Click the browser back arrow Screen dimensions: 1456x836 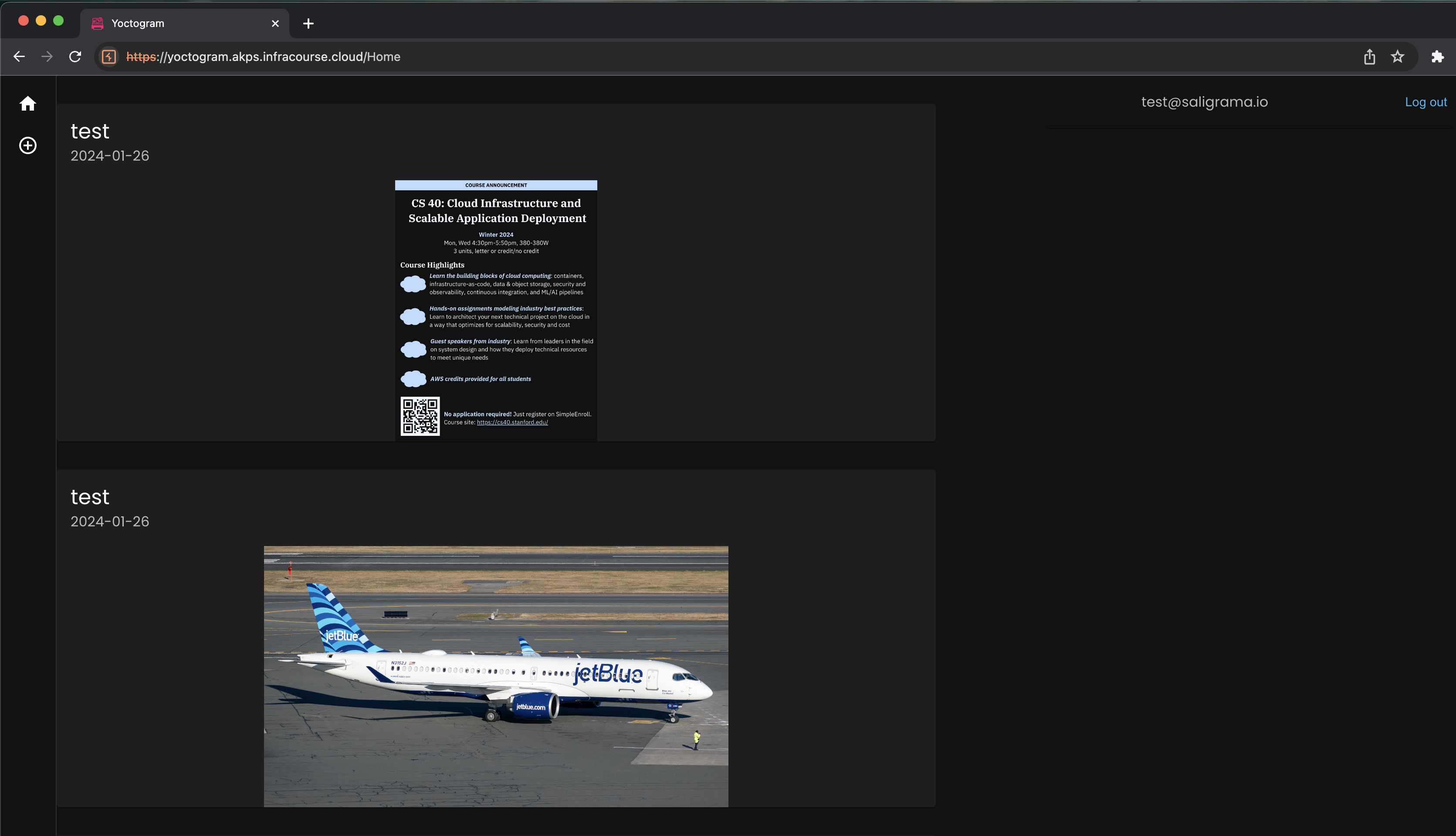pos(19,56)
